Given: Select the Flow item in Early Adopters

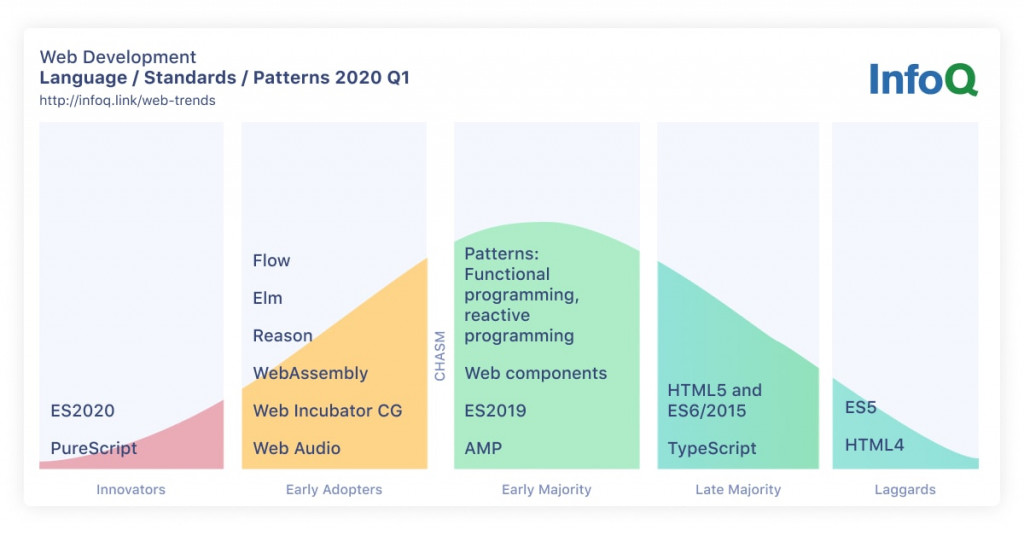Looking at the screenshot, I should (x=271, y=260).
